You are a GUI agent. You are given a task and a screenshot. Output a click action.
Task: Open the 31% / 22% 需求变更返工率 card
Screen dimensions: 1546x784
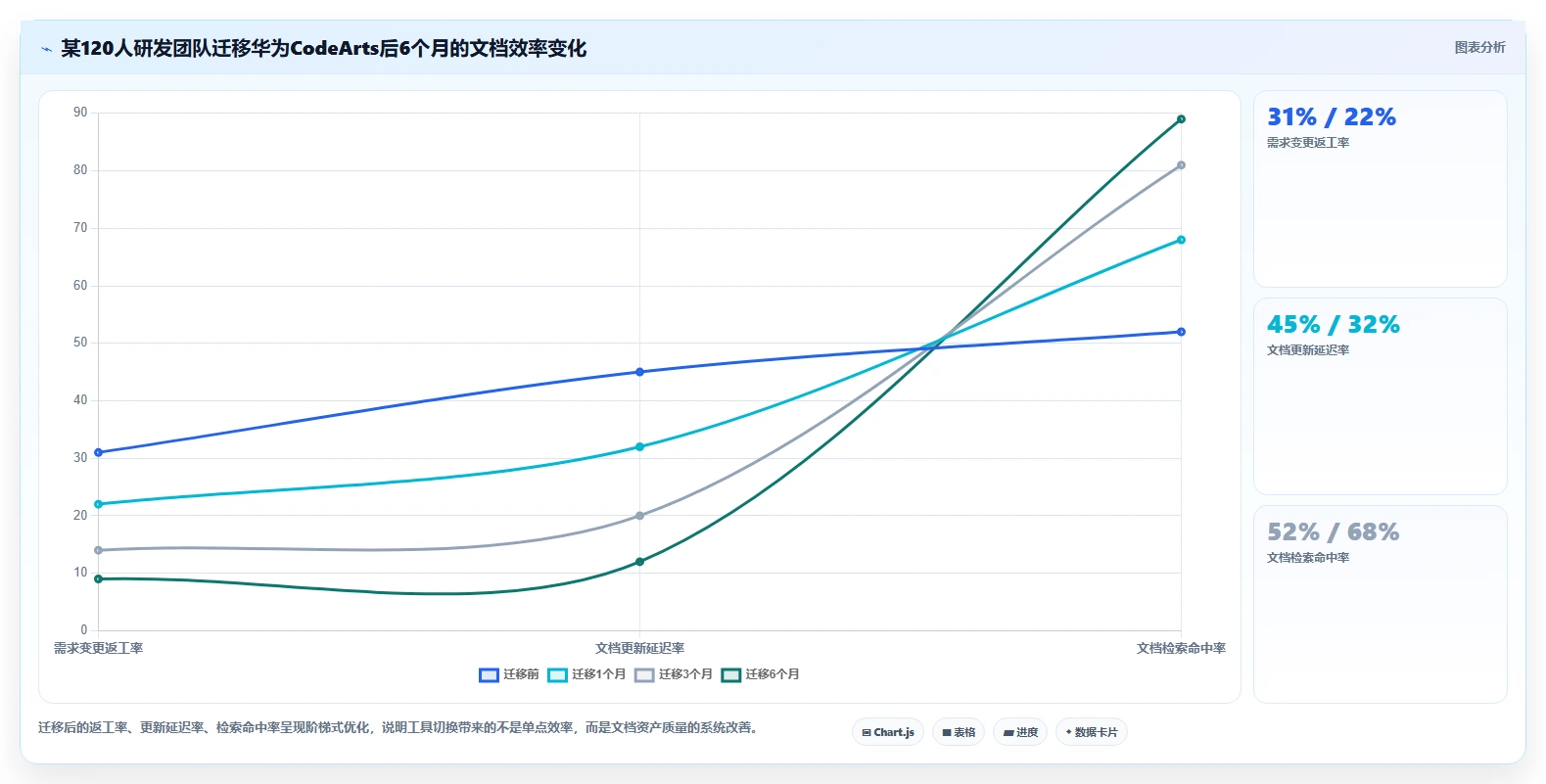(1381, 189)
